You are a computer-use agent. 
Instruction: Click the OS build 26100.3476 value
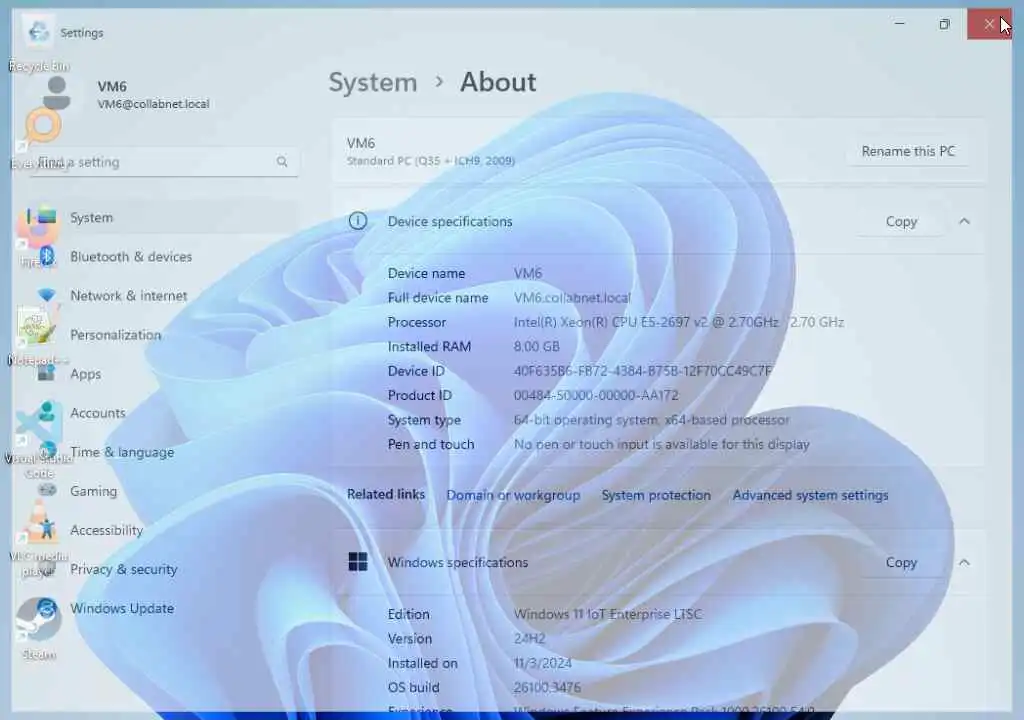tap(547, 687)
